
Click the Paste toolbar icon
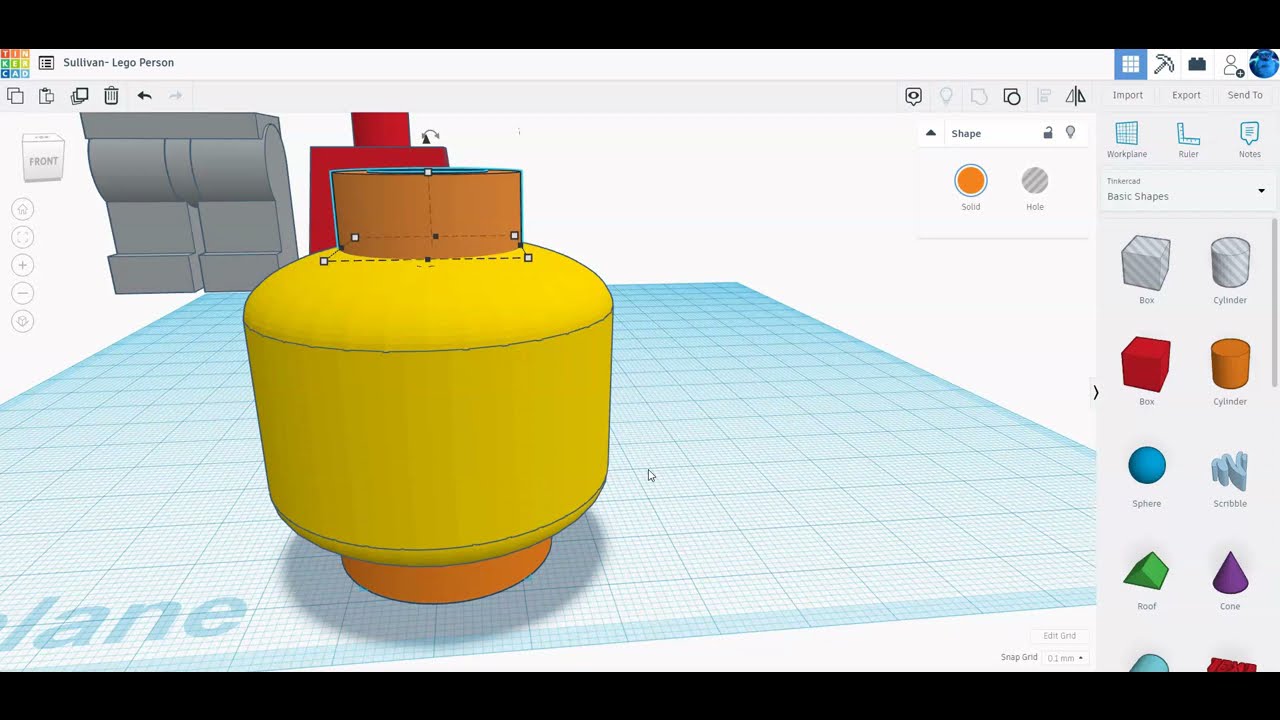click(x=47, y=96)
